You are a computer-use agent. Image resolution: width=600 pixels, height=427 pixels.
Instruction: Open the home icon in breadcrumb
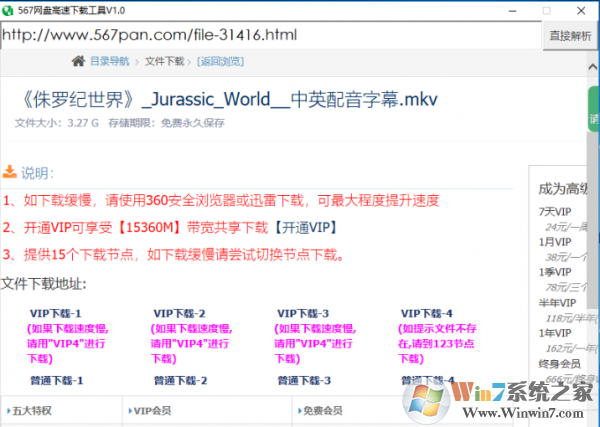coord(78,61)
